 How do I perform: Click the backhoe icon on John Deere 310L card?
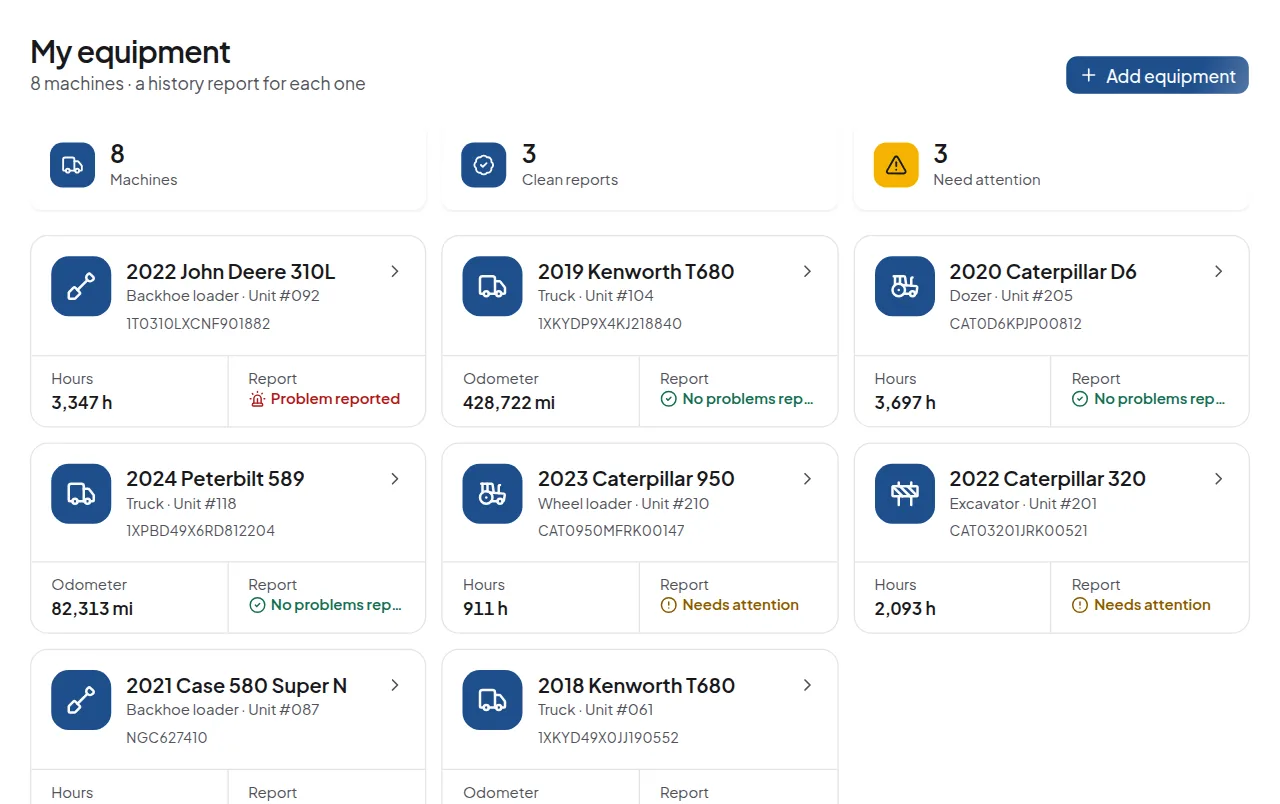click(x=81, y=287)
